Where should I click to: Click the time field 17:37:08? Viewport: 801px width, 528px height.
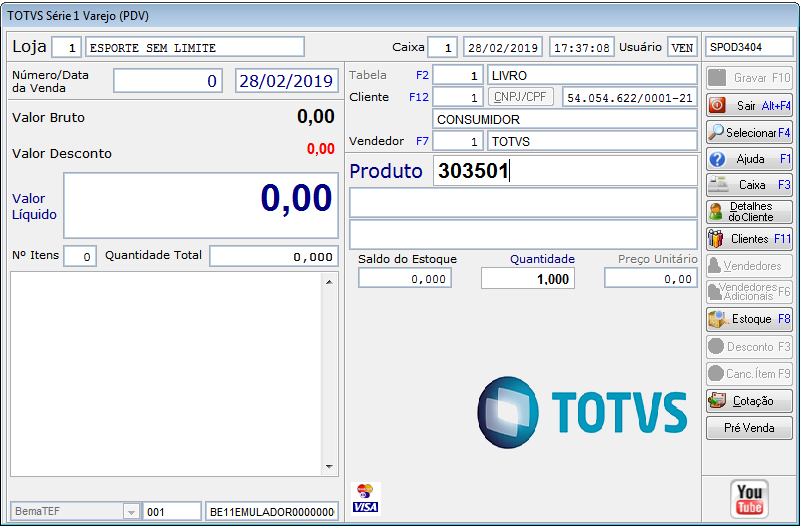point(581,47)
